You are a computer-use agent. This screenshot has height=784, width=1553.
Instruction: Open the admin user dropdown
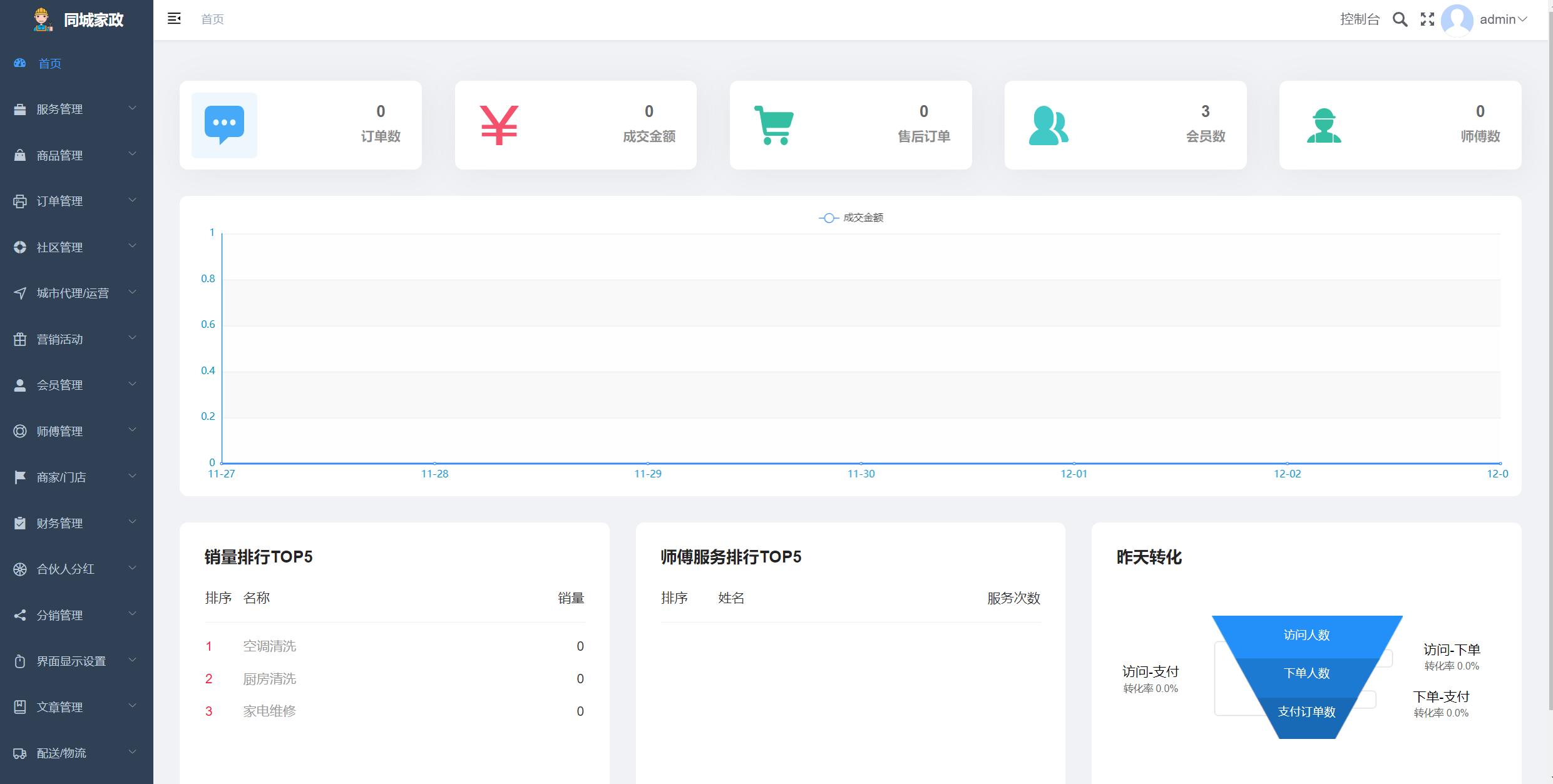pos(1503,19)
